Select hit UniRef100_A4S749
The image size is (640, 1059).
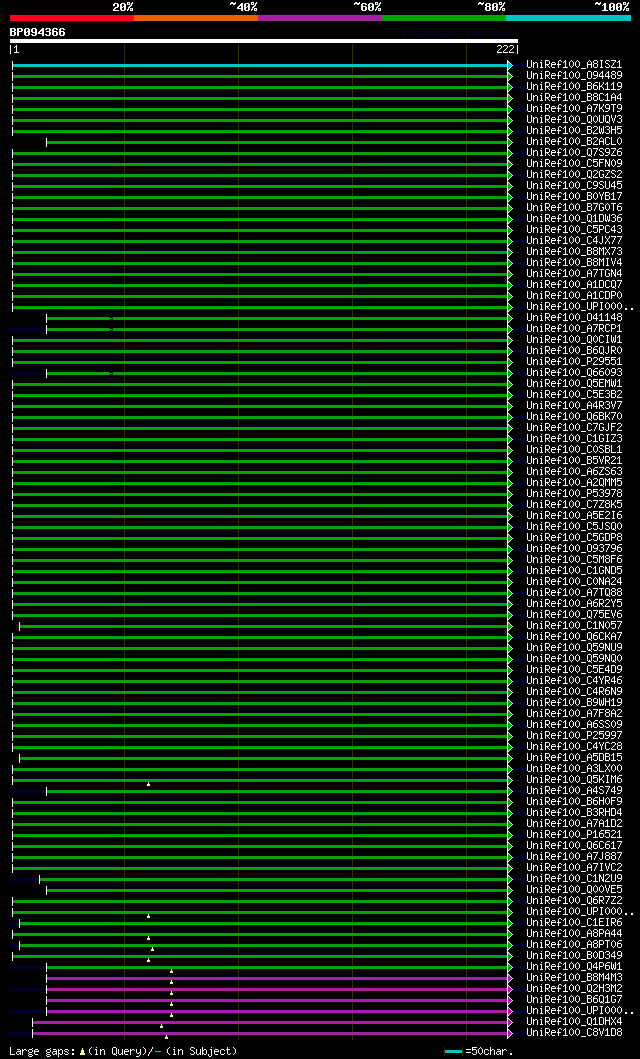click(575, 790)
